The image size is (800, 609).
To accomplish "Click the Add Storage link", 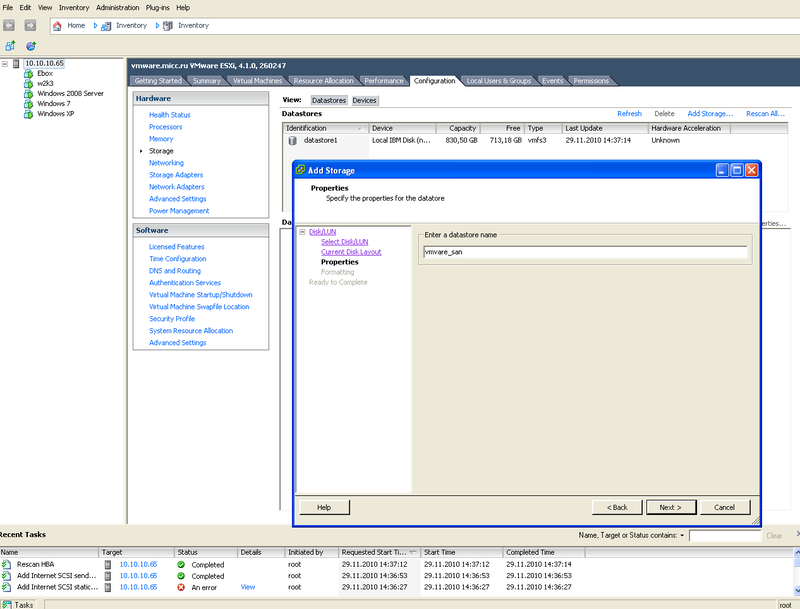I will (x=710, y=114).
